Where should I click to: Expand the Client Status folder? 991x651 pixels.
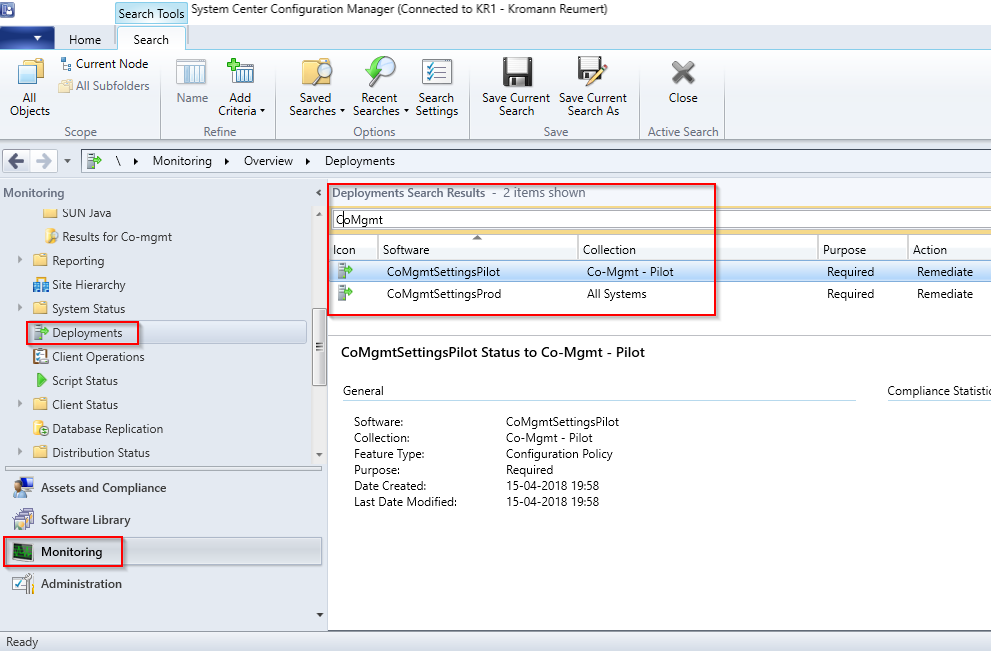pos(20,405)
